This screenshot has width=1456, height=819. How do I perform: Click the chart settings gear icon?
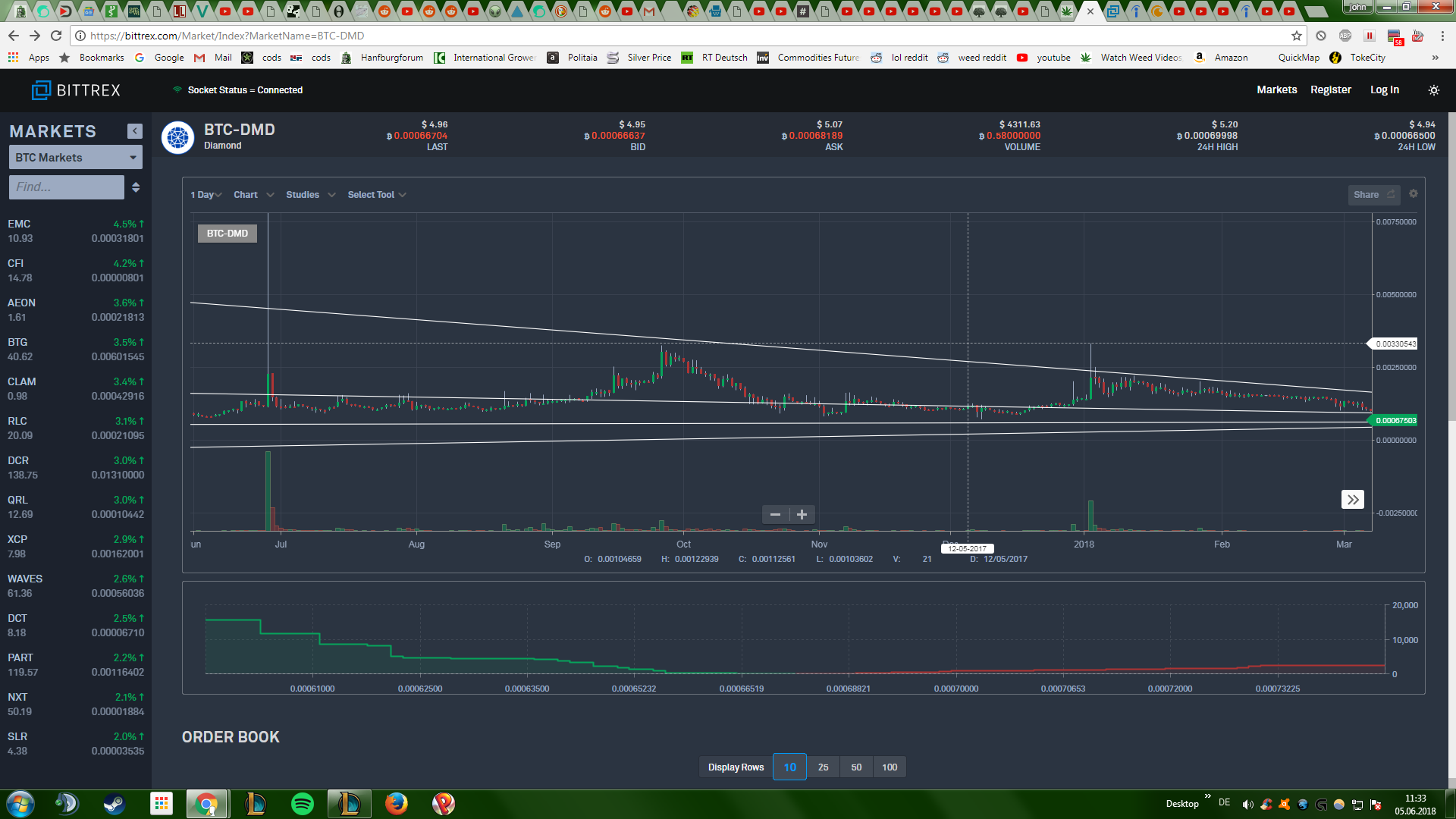coord(1414,194)
